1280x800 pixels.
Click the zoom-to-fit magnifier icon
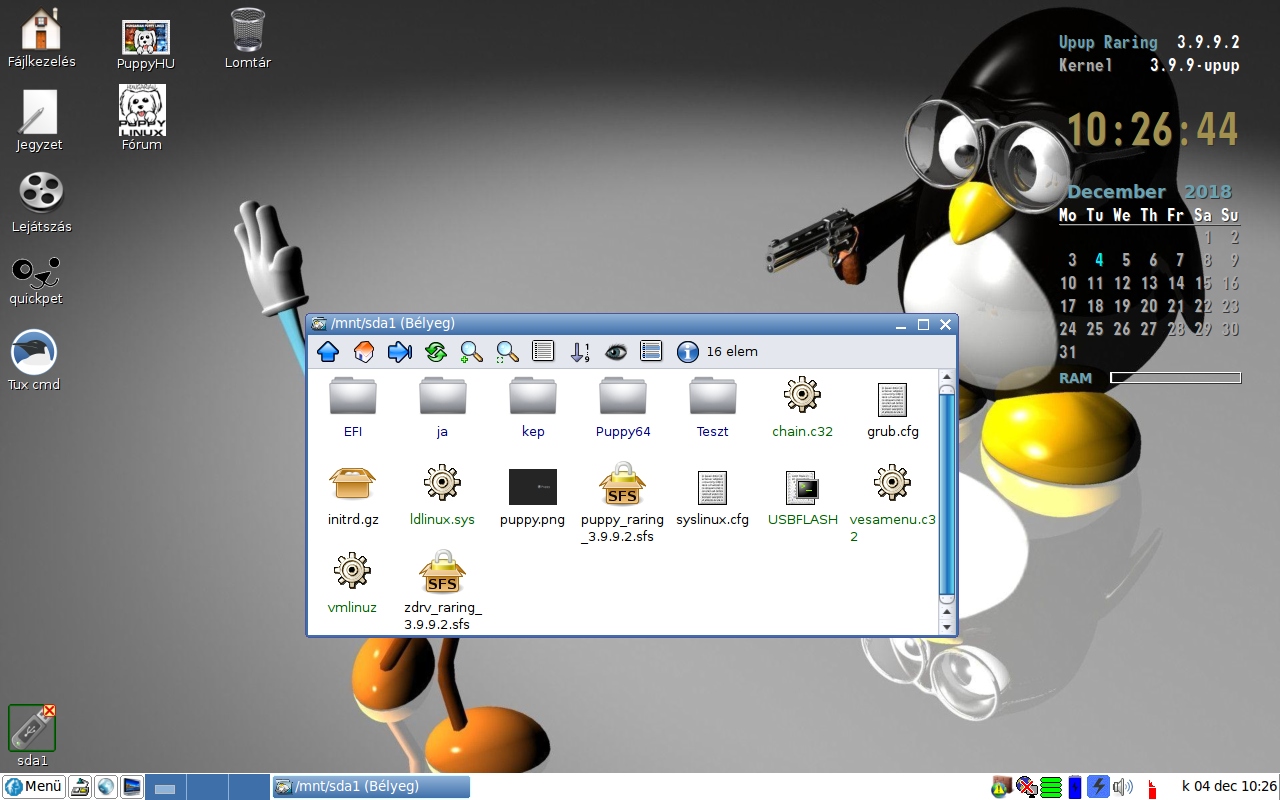coord(508,352)
